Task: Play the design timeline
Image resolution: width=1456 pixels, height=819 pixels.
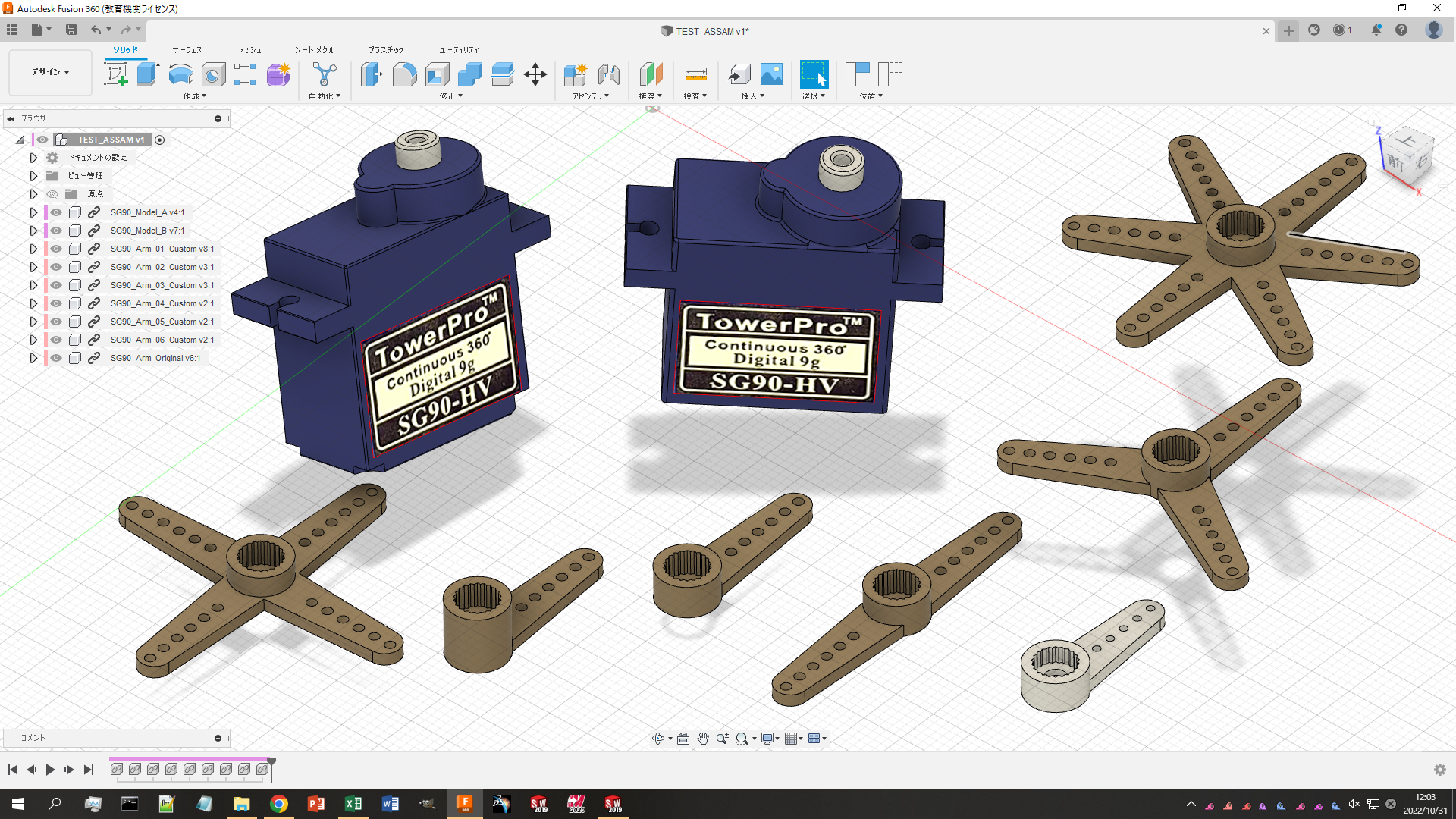Action: click(x=50, y=770)
